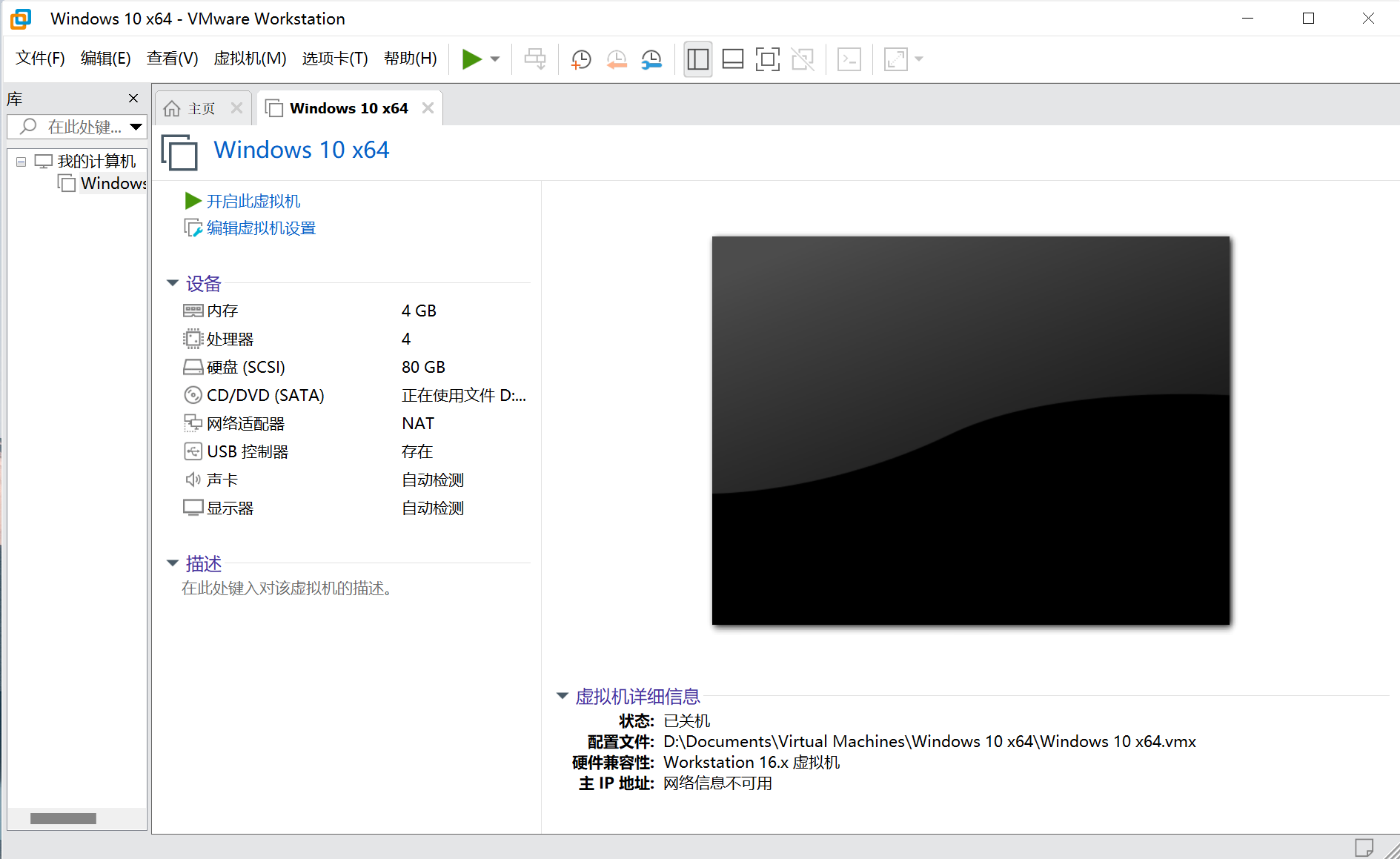The height and width of the screenshot is (859, 1400).
Task: Open the library search dropdown arrow
Action: tap(136, 127)
